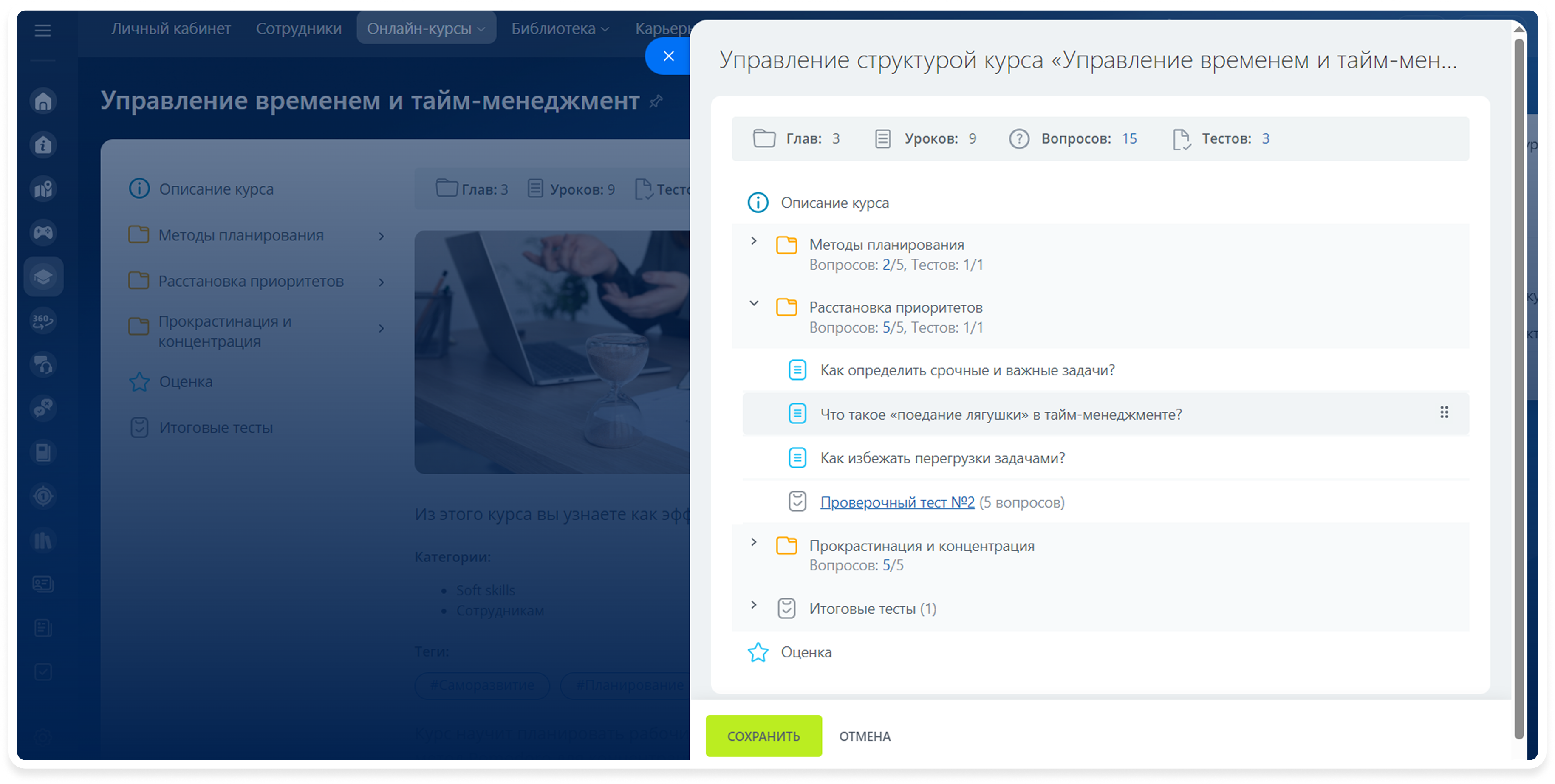Image resolution: width=1555 pixels, height=784 pixels.
Task: Click the panel's vertical scrollbar
Action: [x=1519, y=386]
